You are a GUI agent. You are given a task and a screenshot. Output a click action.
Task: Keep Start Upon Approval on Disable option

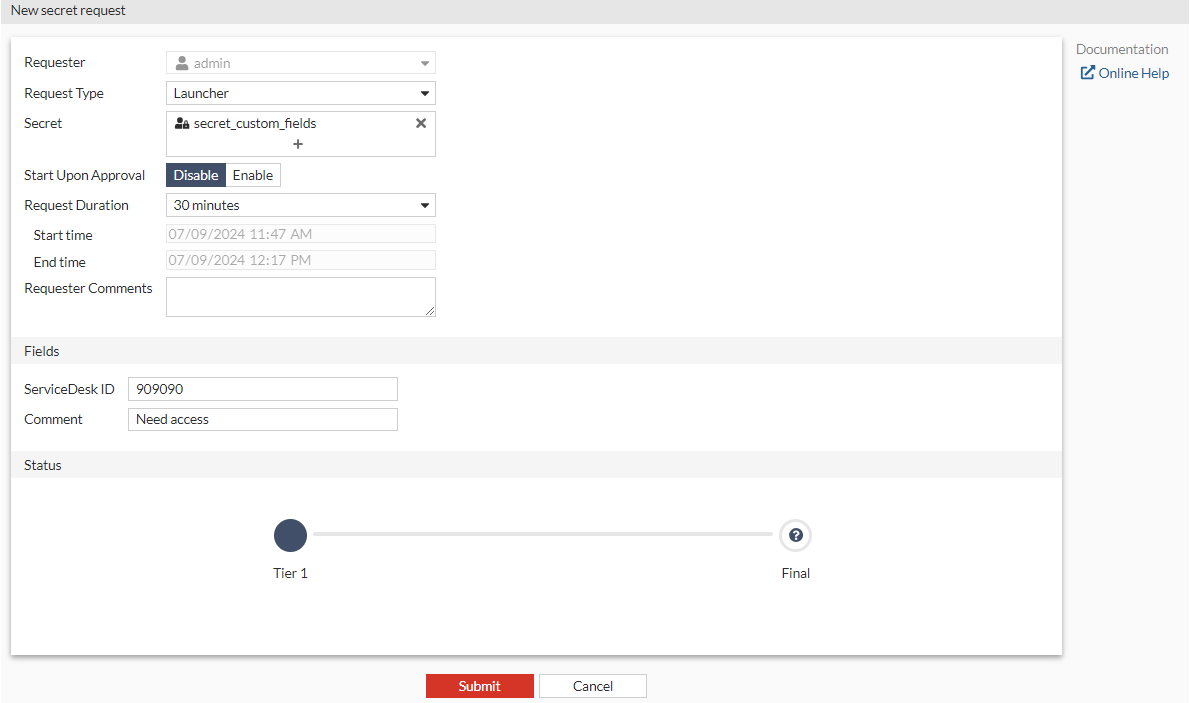point(195,175)
